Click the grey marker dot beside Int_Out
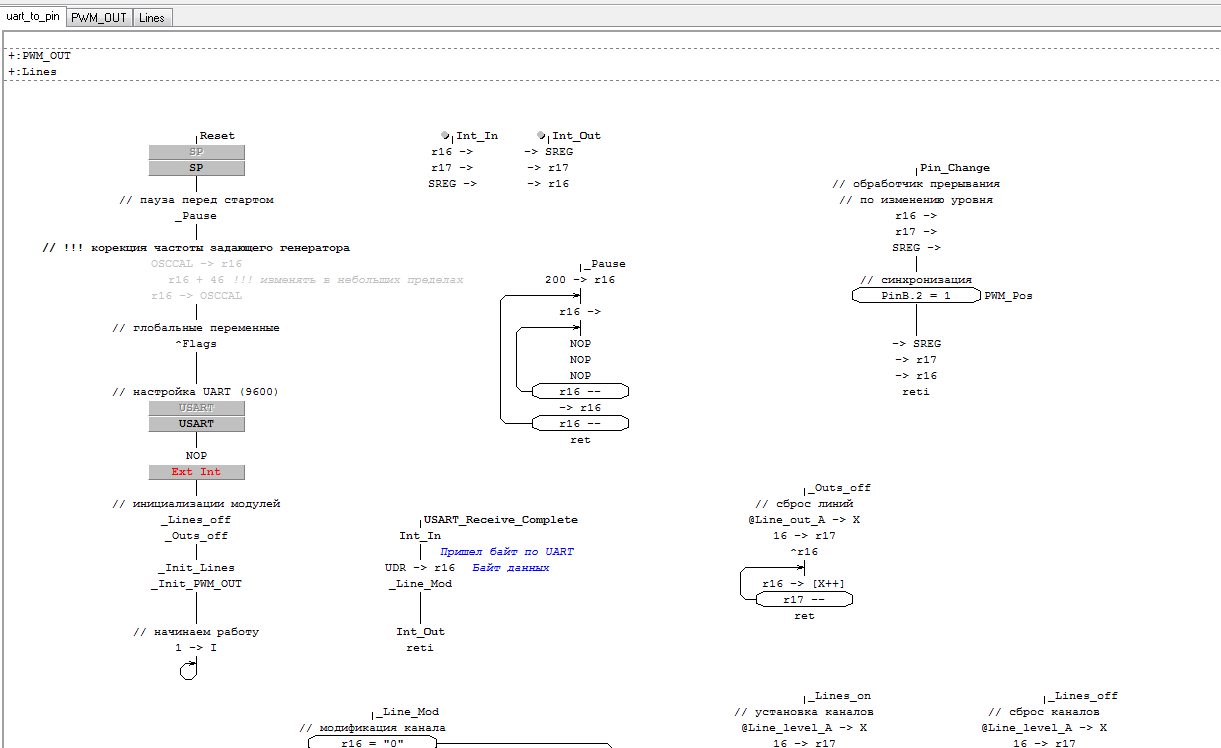Screen dimensions: 1221x748 (x=541, y=135)
